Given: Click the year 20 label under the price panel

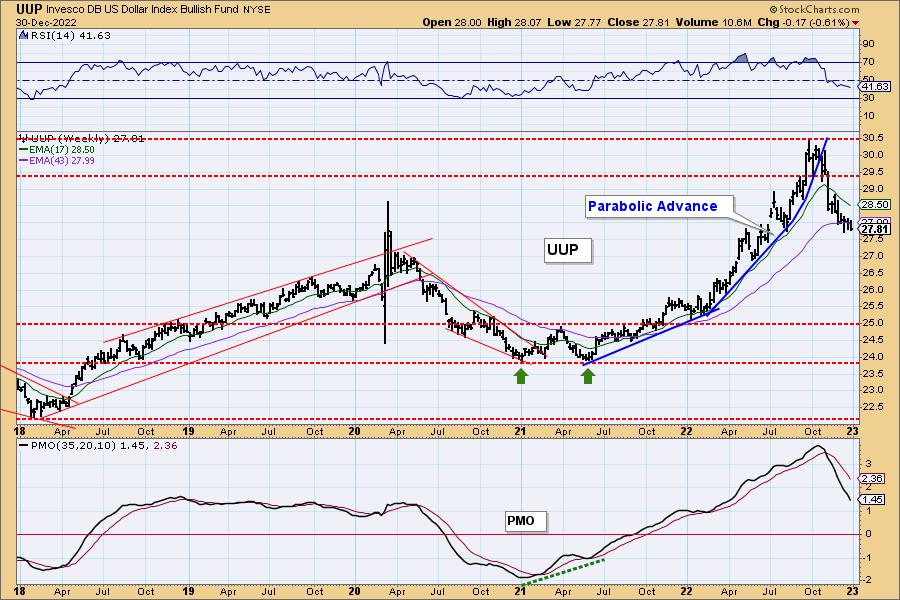Looking at the screenshot, I should click(354, 431).
